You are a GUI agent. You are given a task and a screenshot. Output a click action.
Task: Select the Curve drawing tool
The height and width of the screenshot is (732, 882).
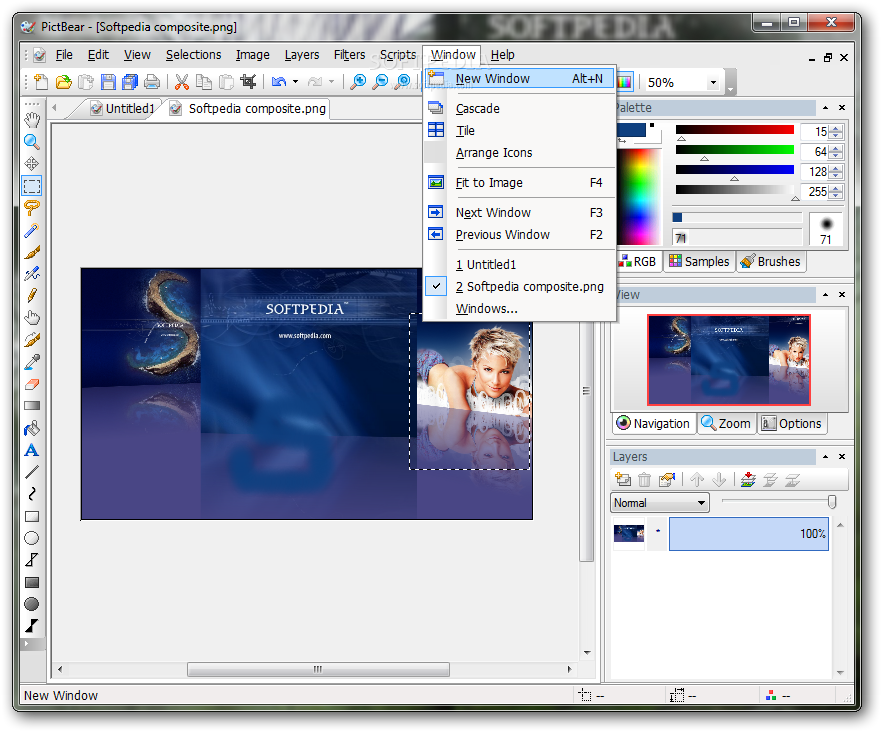(32, 494)
